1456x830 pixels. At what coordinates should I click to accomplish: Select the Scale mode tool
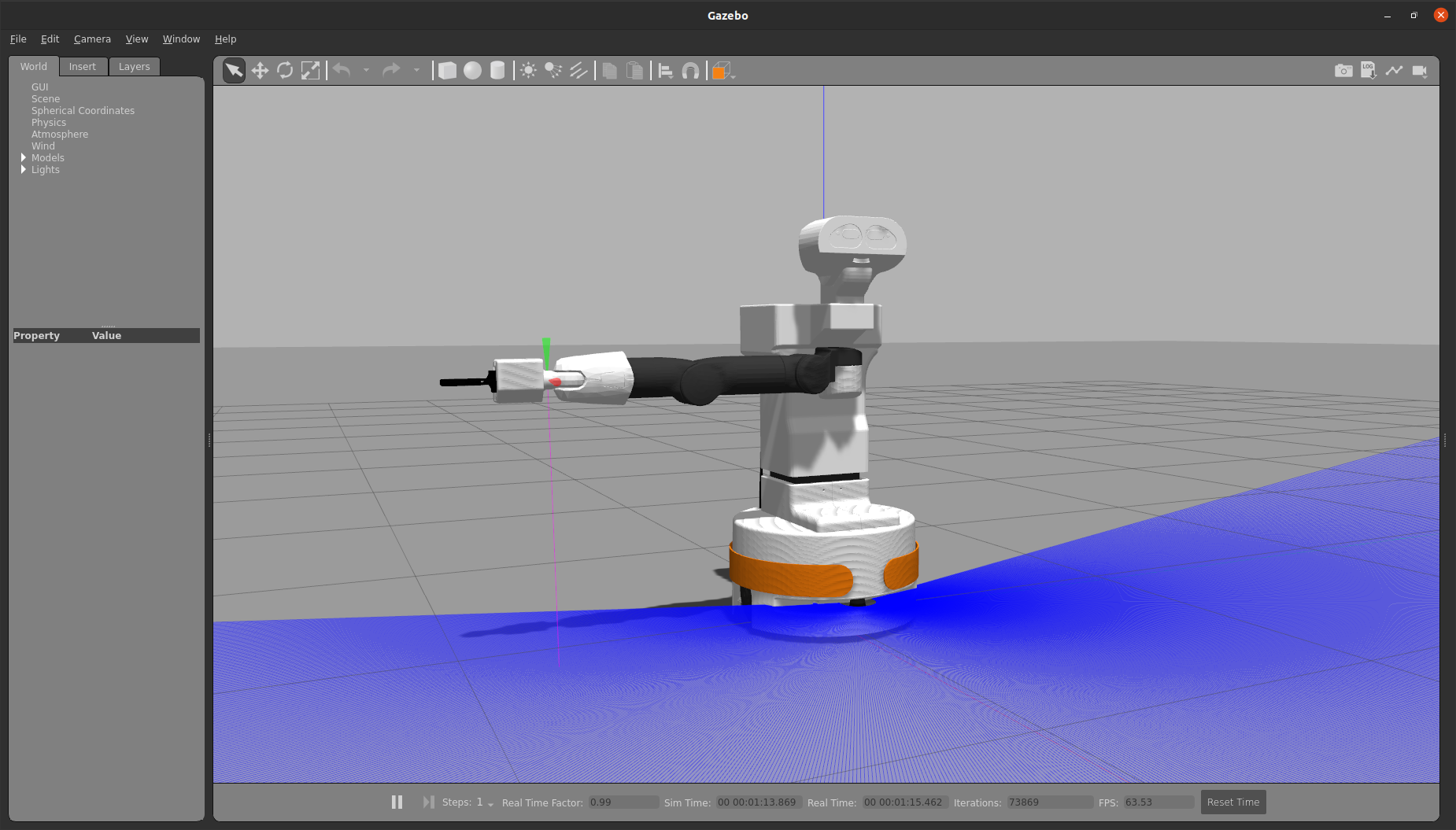click(x=310, y=70)
